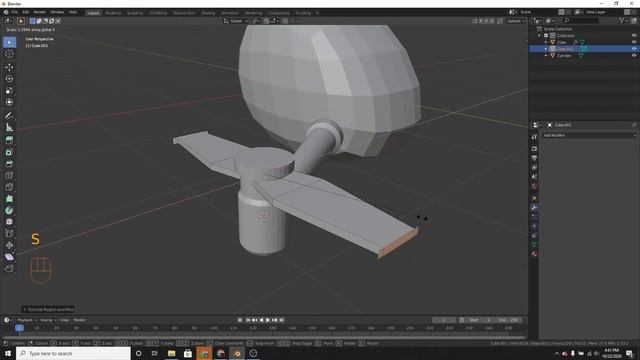Jump to the timeline start frame

point(248,320)
